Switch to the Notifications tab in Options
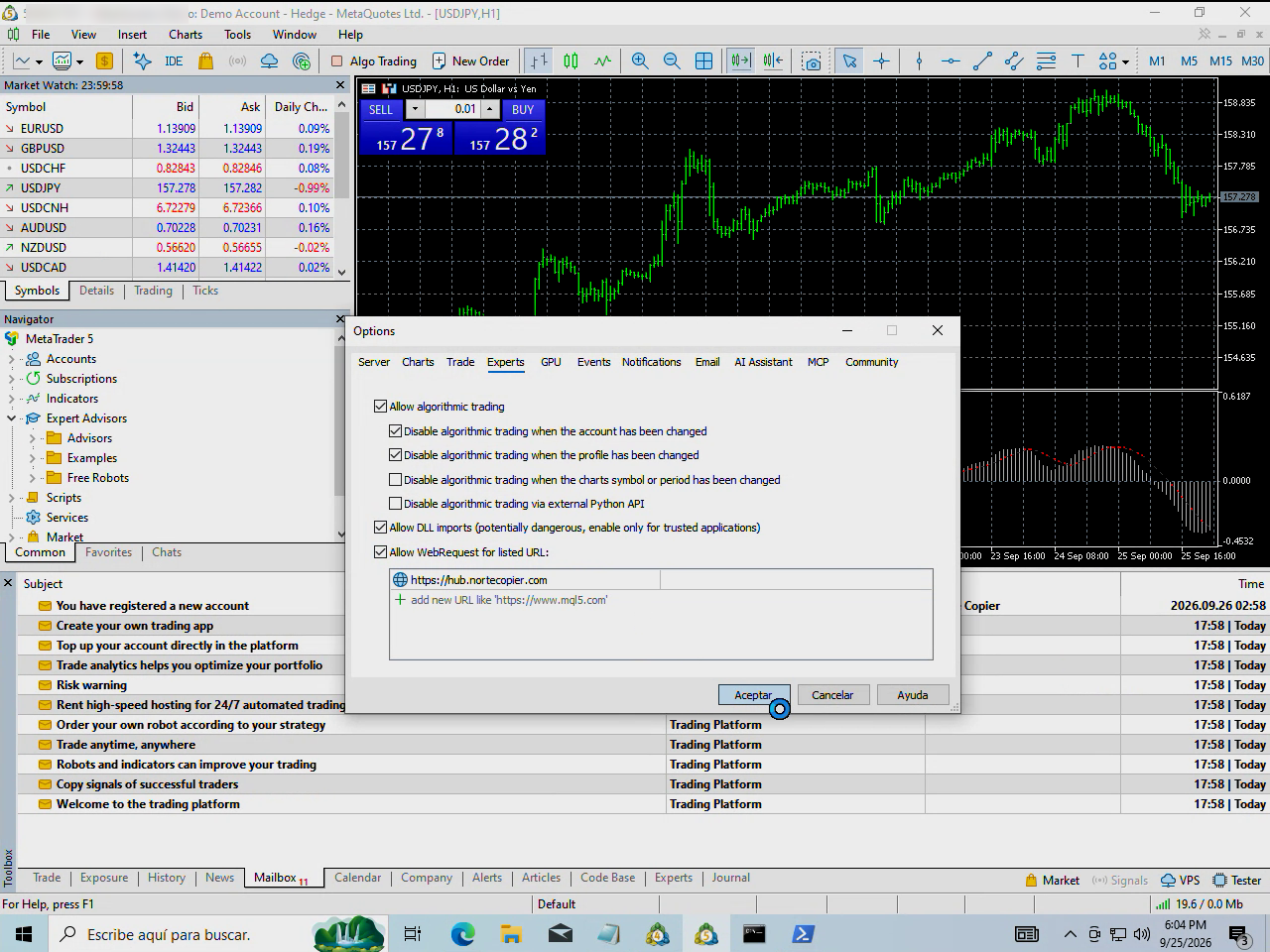 pos(651,362)
